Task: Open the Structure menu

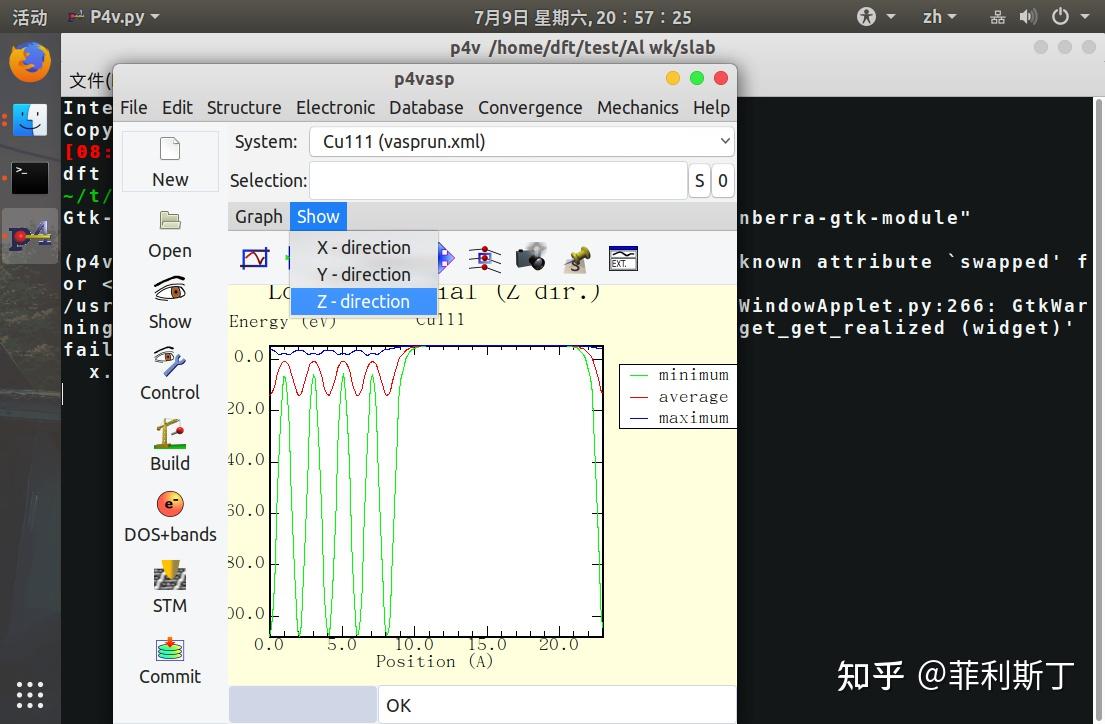Action: coord(244,107)
